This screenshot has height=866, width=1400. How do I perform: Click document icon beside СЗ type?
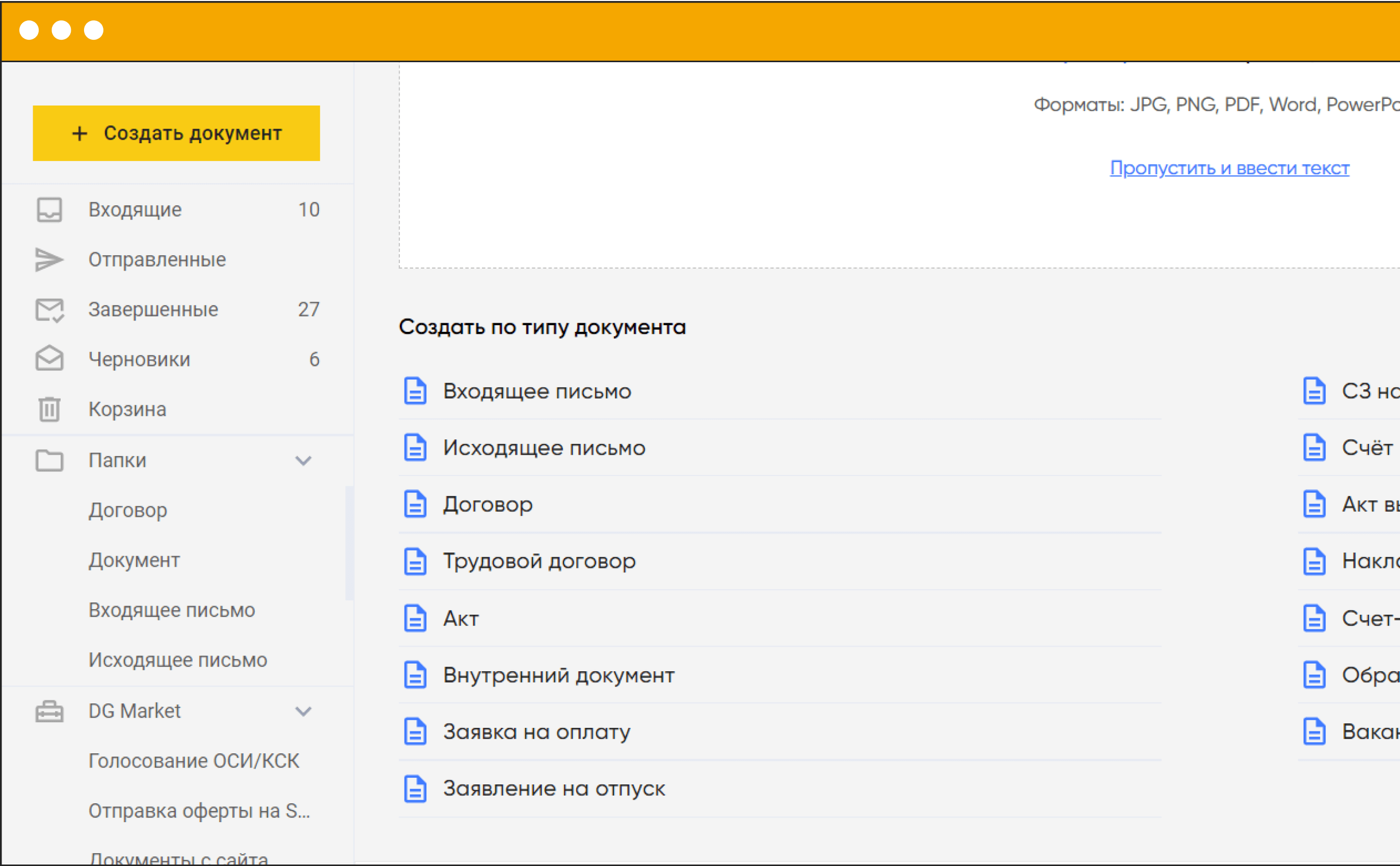tap(1314, 391)
